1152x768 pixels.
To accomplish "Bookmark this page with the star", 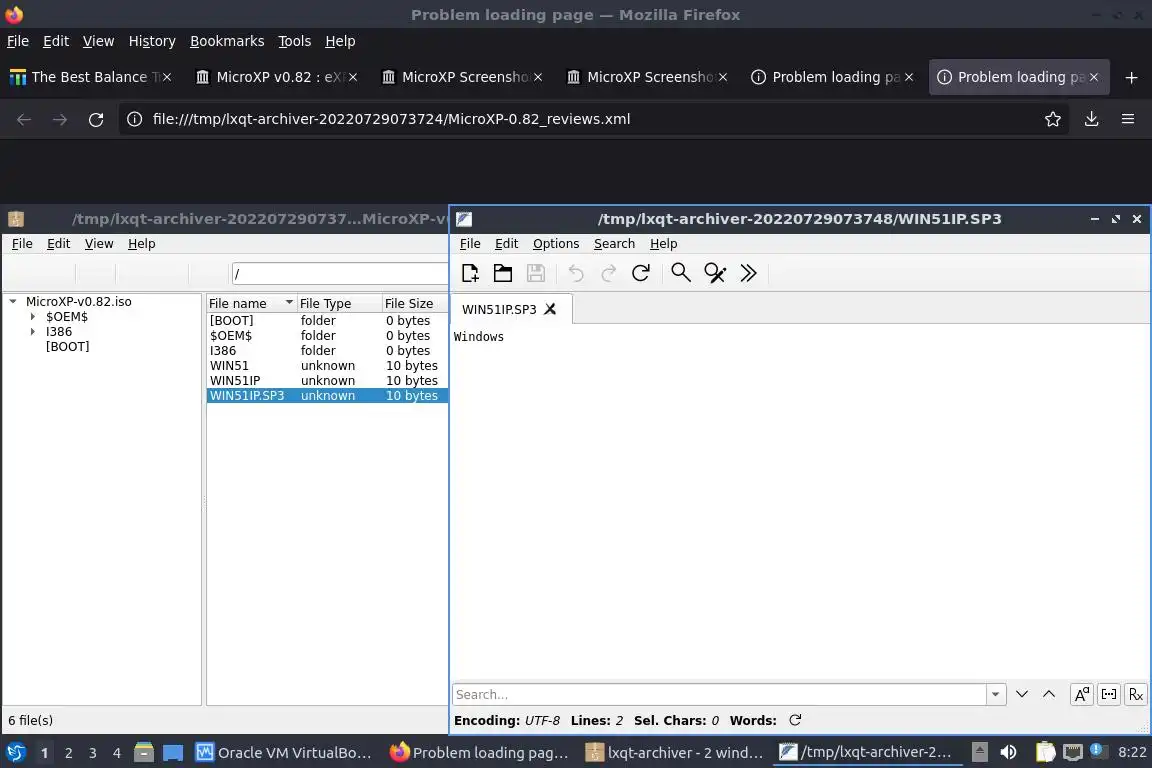I will 1053,119.
